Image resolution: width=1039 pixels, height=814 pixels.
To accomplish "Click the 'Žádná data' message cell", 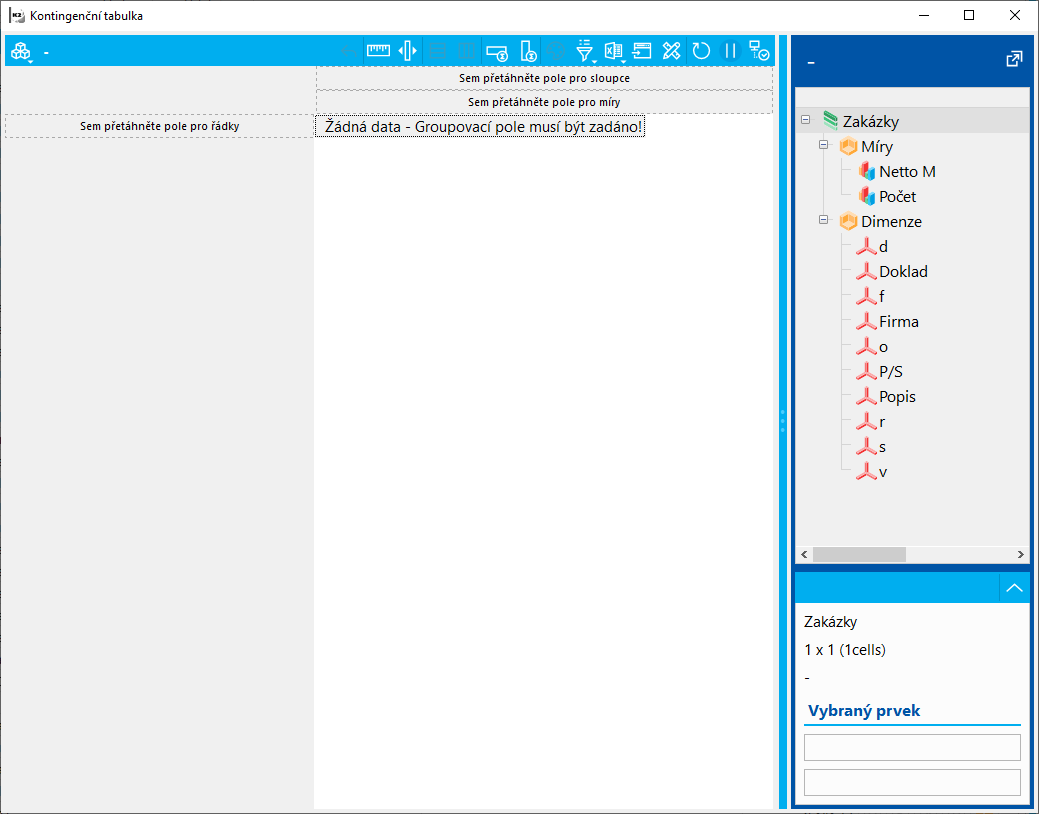I will coord(480,126).
